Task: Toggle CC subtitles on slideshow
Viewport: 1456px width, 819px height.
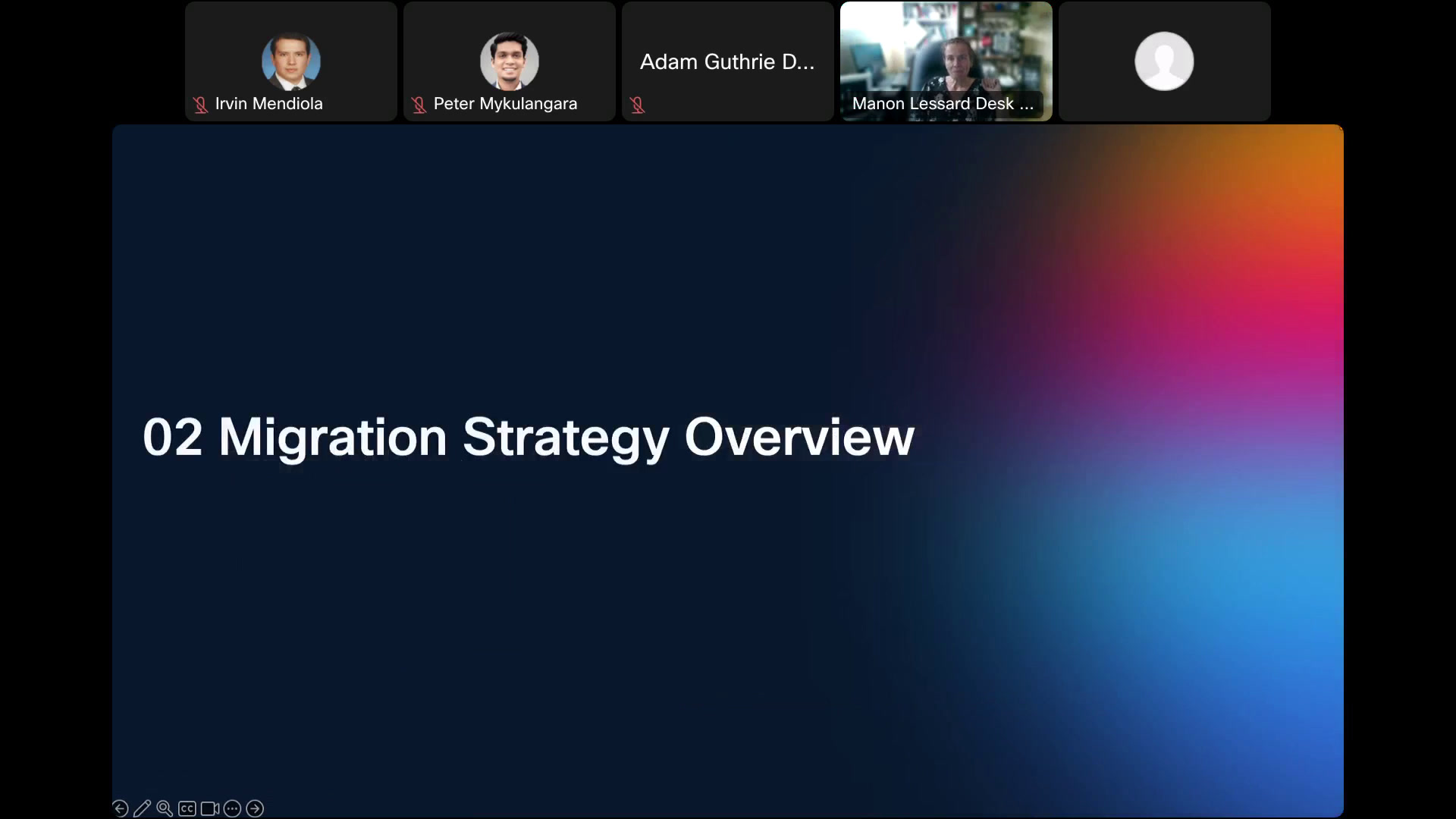Action: coord(187,808)
